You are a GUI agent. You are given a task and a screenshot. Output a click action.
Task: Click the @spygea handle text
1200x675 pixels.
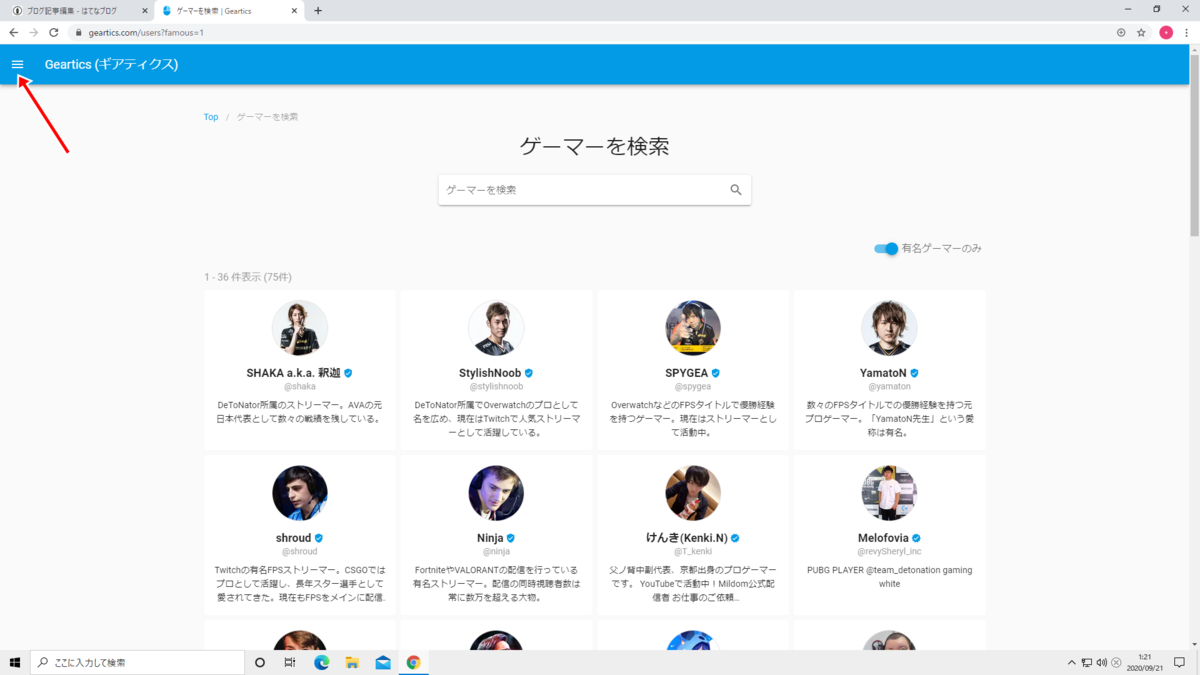point(693,386)
